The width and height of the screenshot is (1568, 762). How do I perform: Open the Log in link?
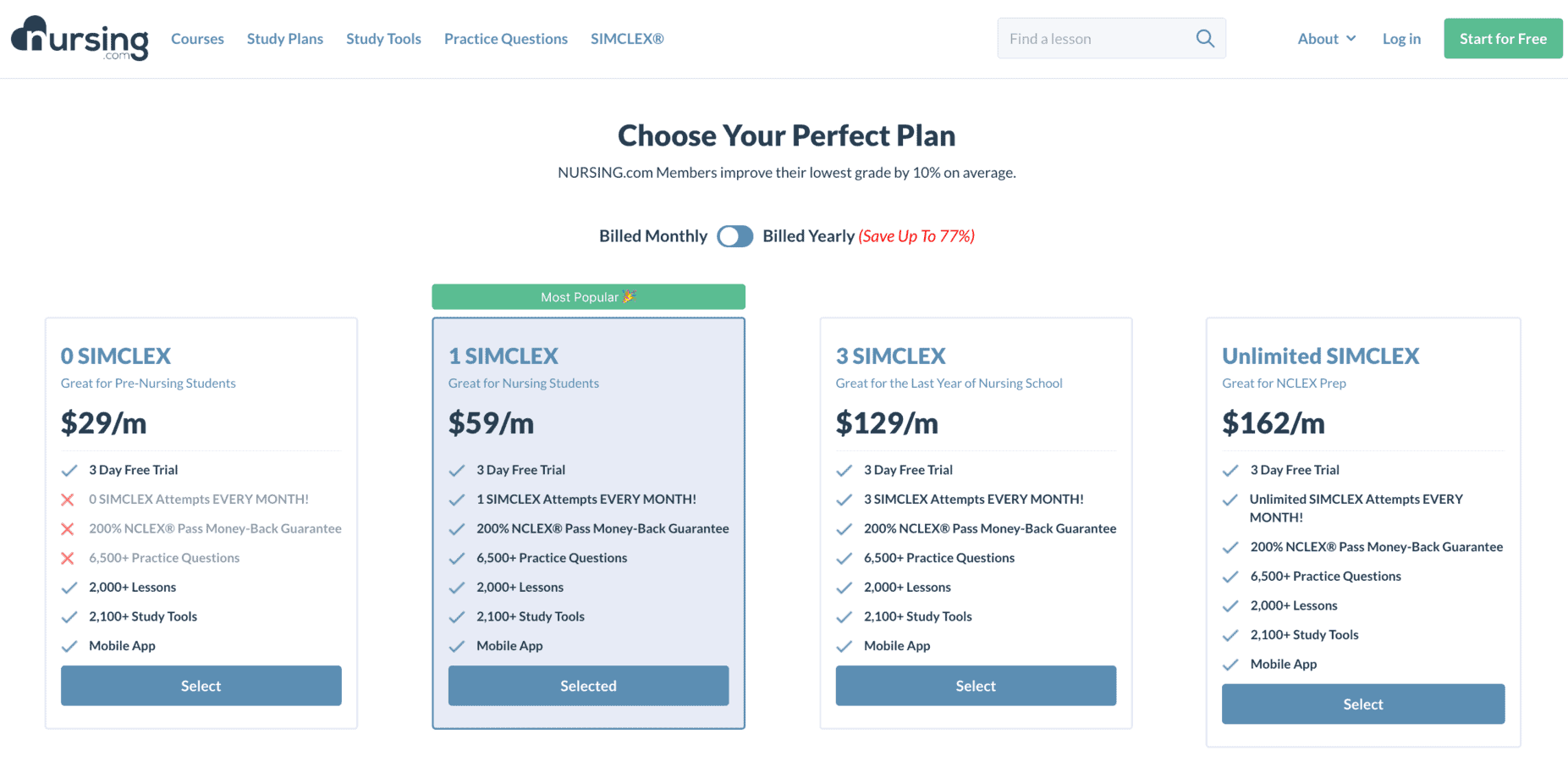[1401, 39]
